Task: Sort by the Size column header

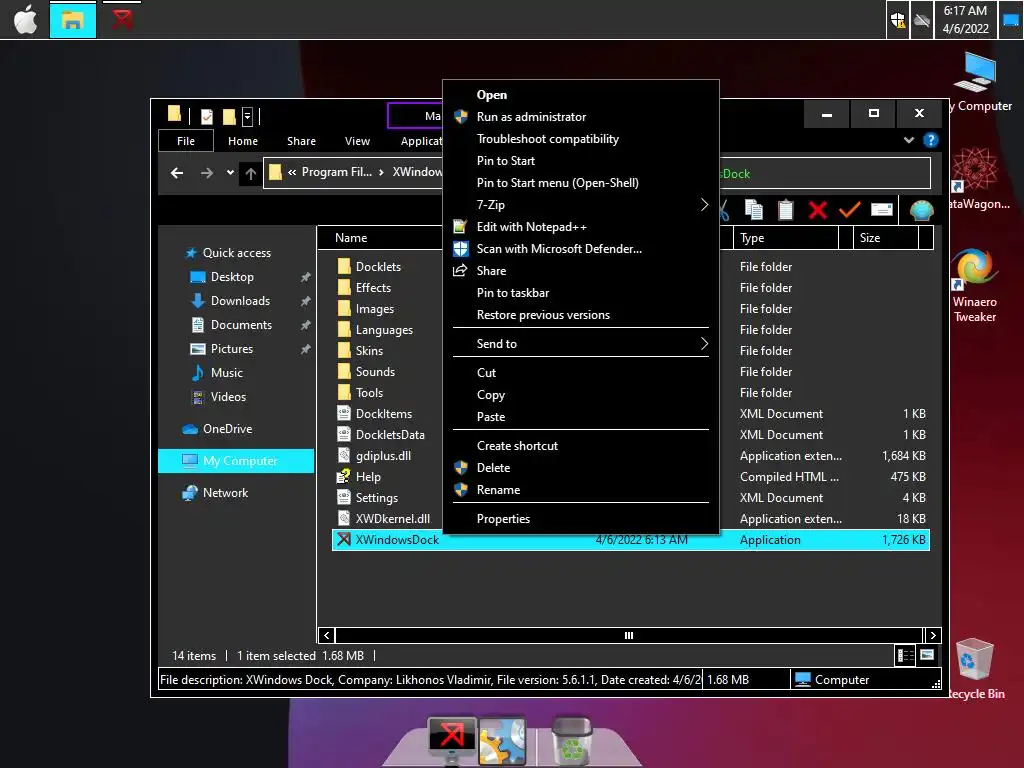Action: coord(886,238)
